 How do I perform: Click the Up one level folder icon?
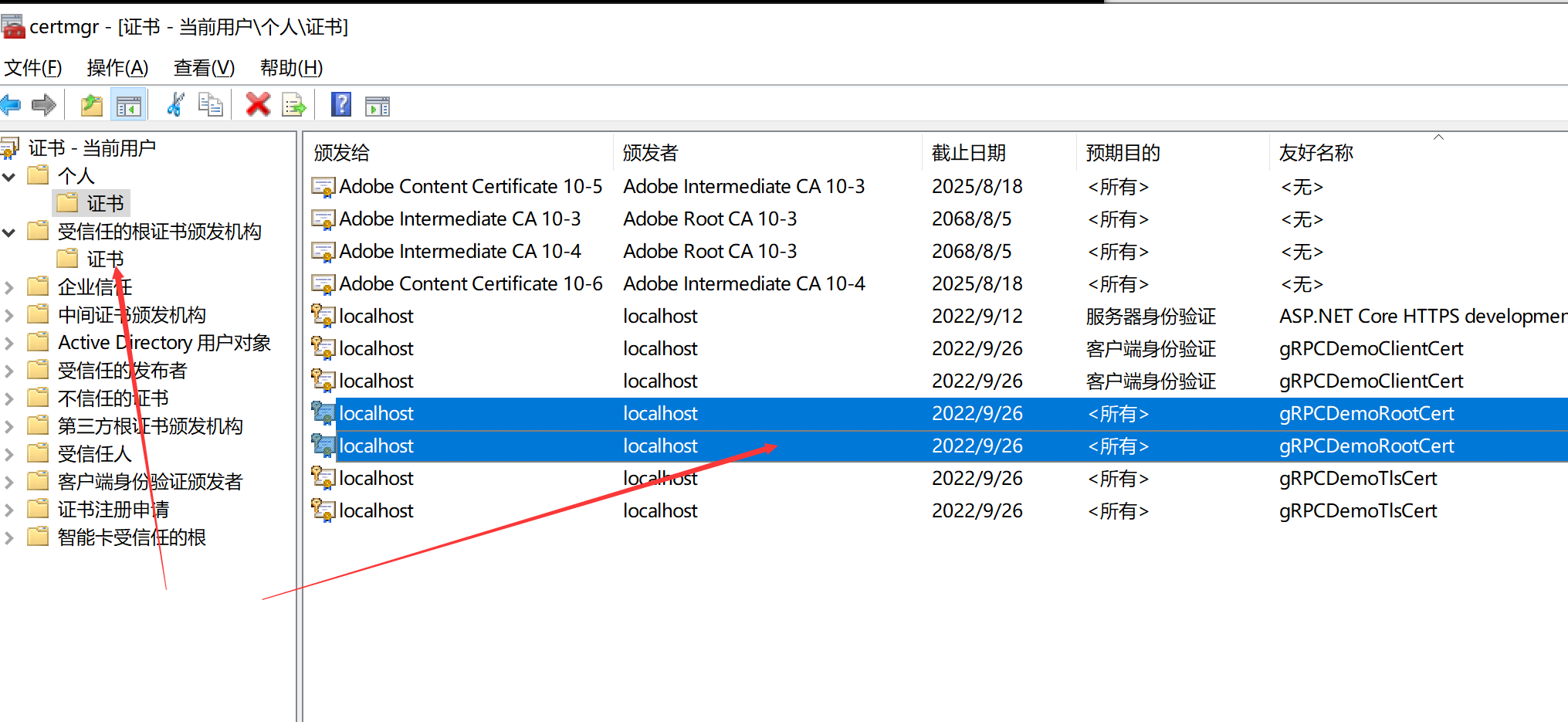(92, 105)
